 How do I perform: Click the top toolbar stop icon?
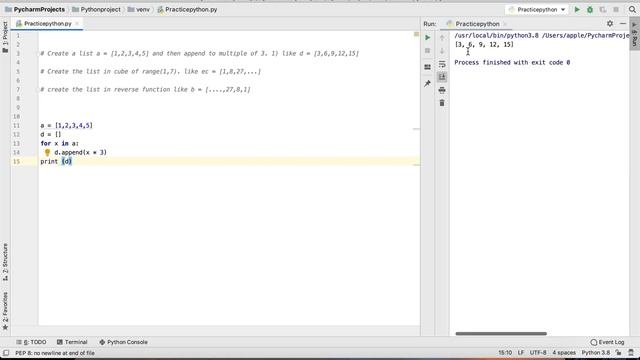click(616, 9)
